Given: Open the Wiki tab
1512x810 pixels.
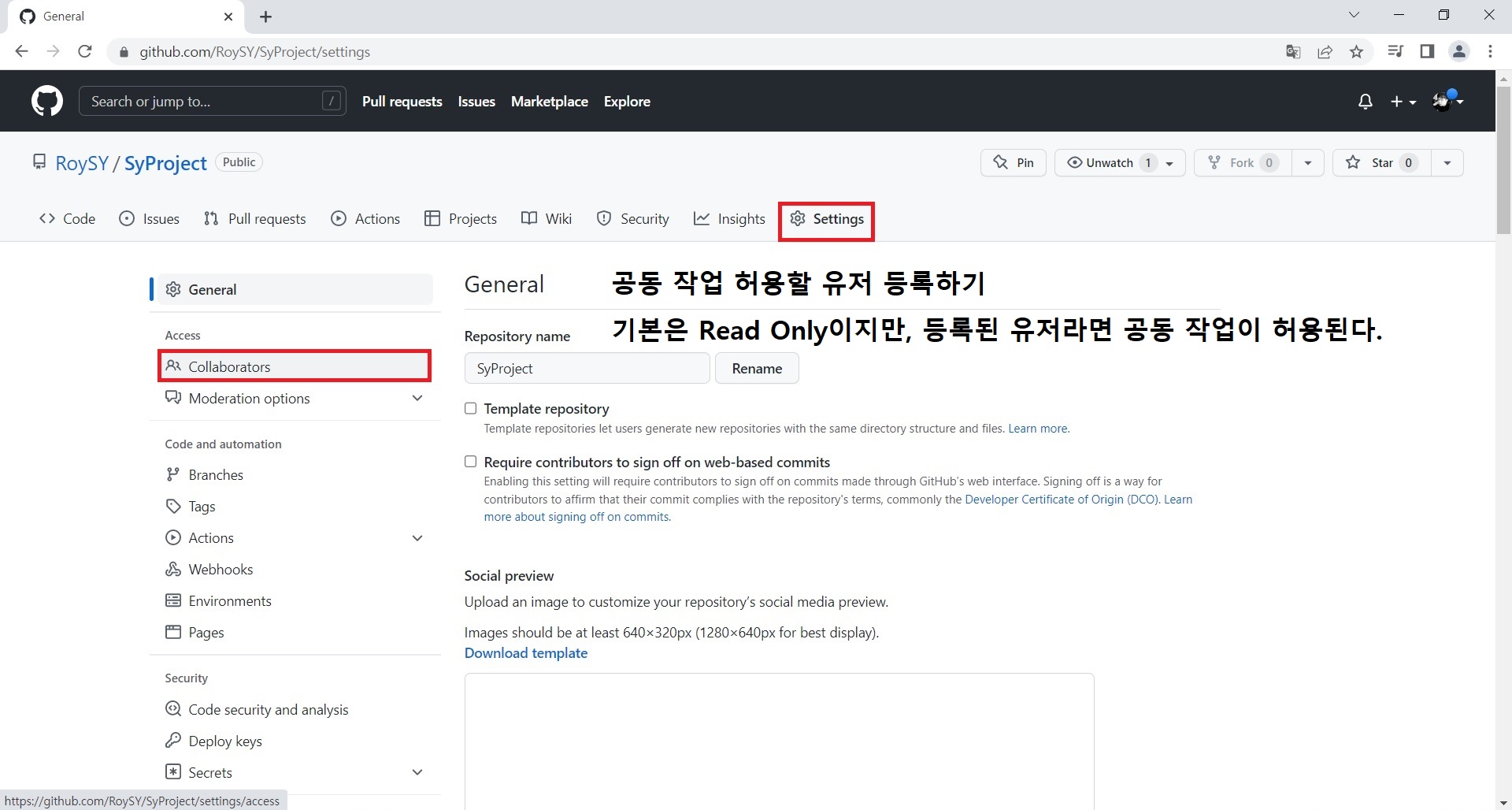Looking at the screenshot, I should point(547,219).
